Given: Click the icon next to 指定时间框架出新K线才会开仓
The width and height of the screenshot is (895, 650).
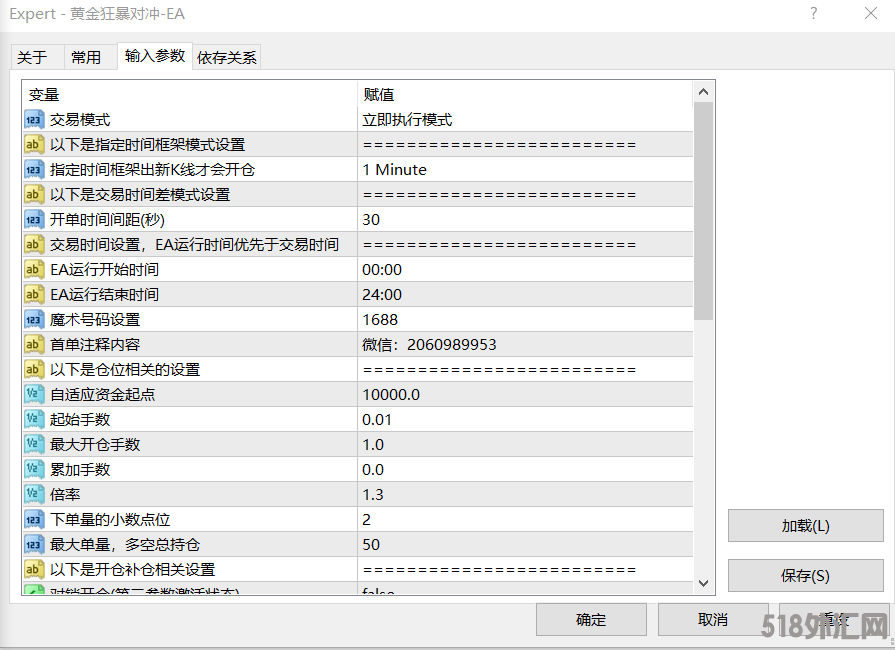Looking at the screenshot, I should pos(34,170).
